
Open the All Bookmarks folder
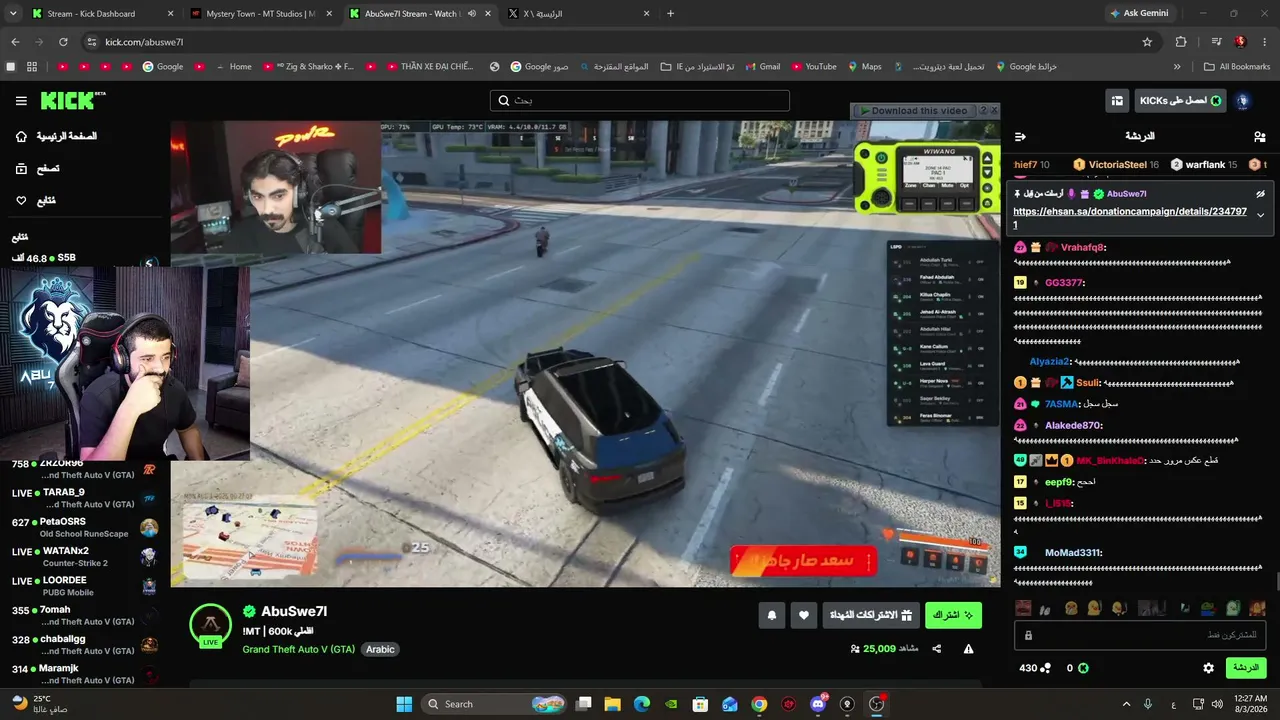point(1237,67)
